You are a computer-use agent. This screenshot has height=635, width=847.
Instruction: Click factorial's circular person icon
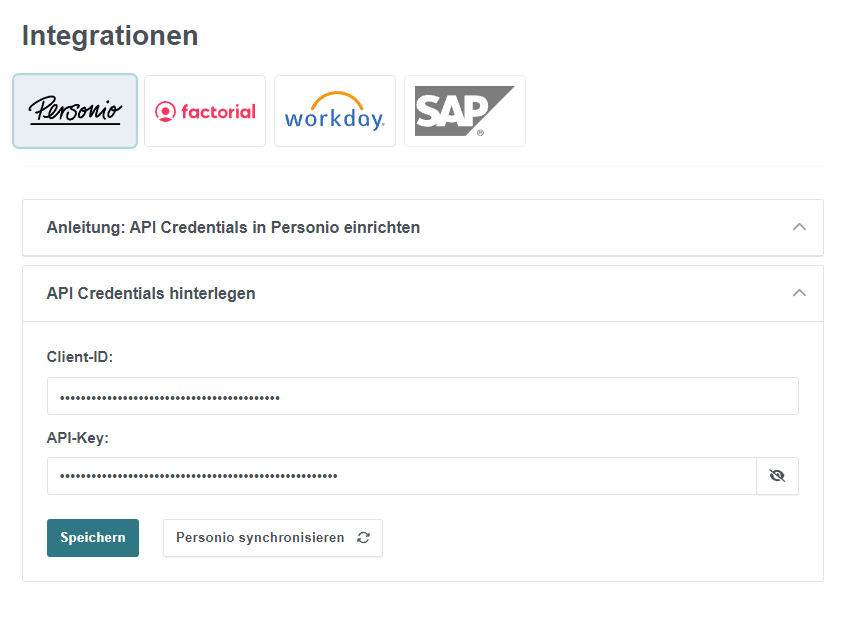(165, 112)
